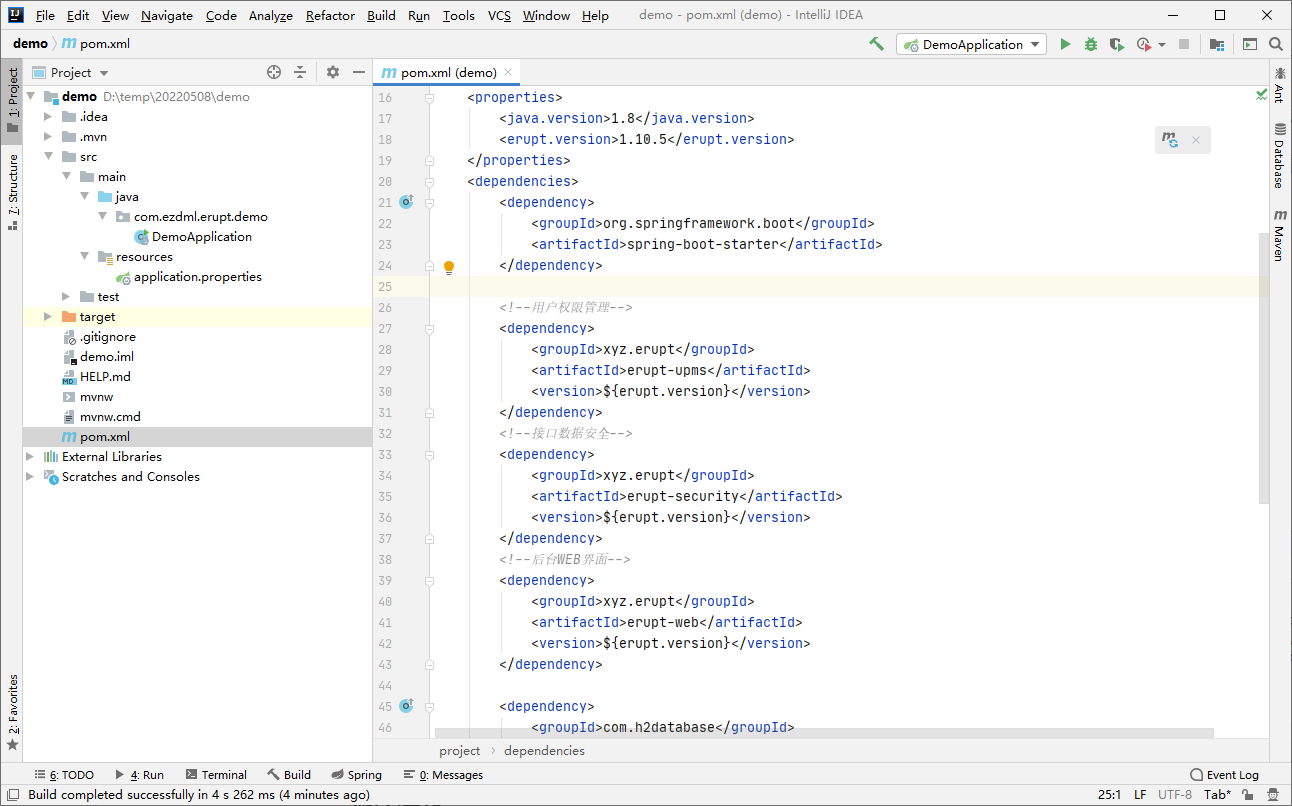Open the 6: TODO tool window
This screenshot has height=806, width=1292.
pyautogui.click(x=64, y=775)
